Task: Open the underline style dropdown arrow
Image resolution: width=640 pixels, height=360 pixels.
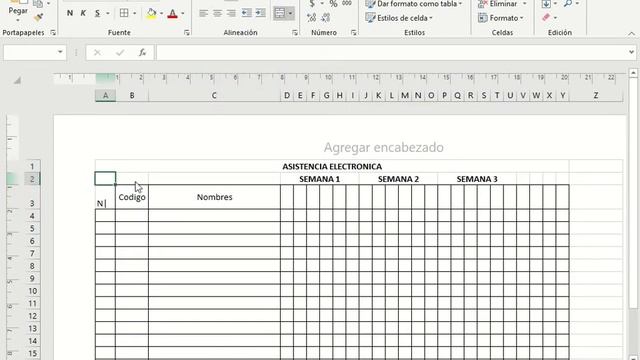Action: tap(107, 13)
